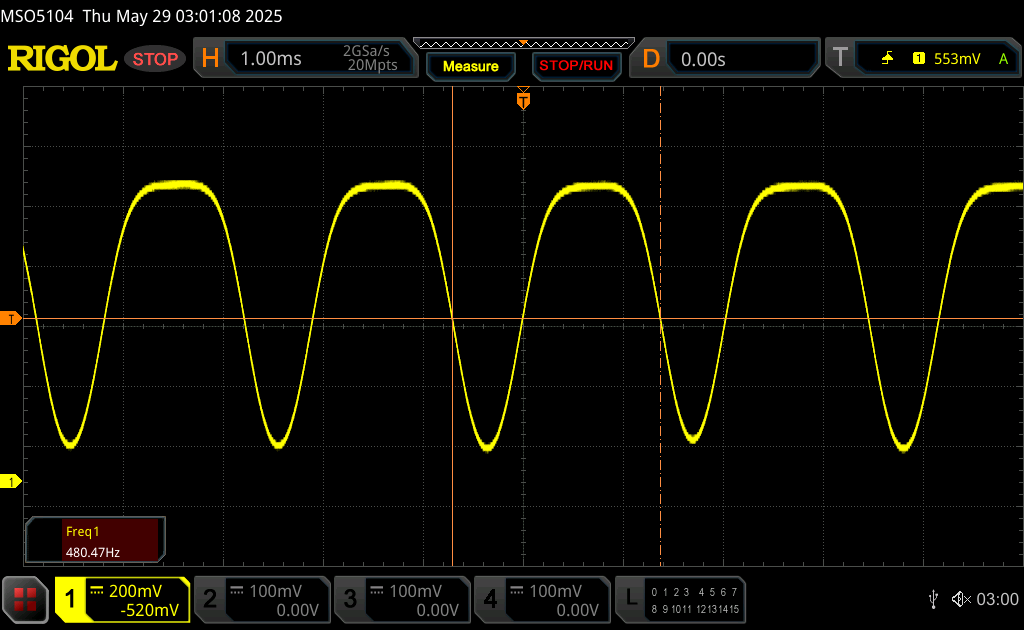Click the 2GSa/s sample rate readout

(366, 51)
